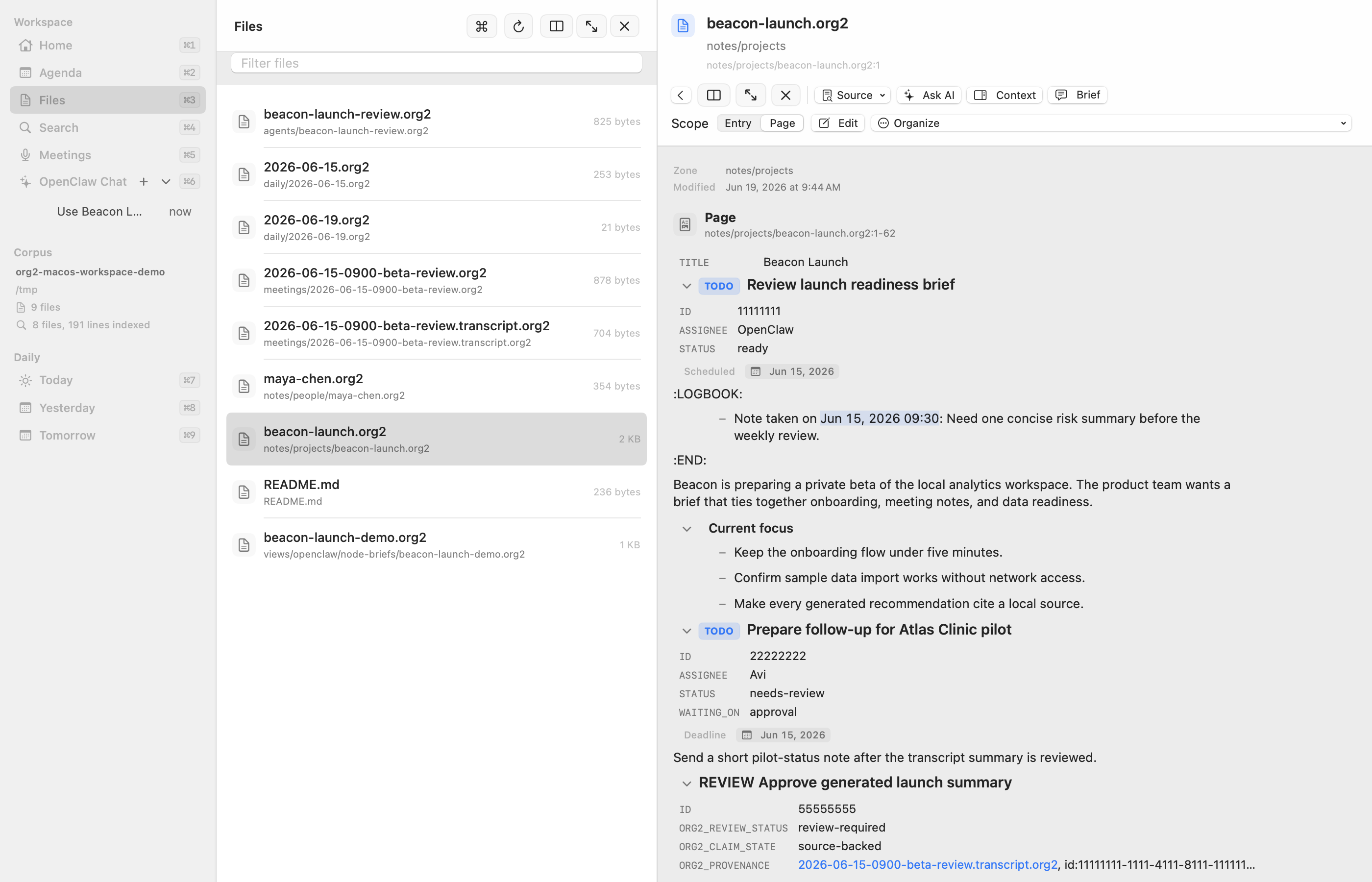Toggle the Context panel button
Screen dimensions: 1372x882
1004,95
